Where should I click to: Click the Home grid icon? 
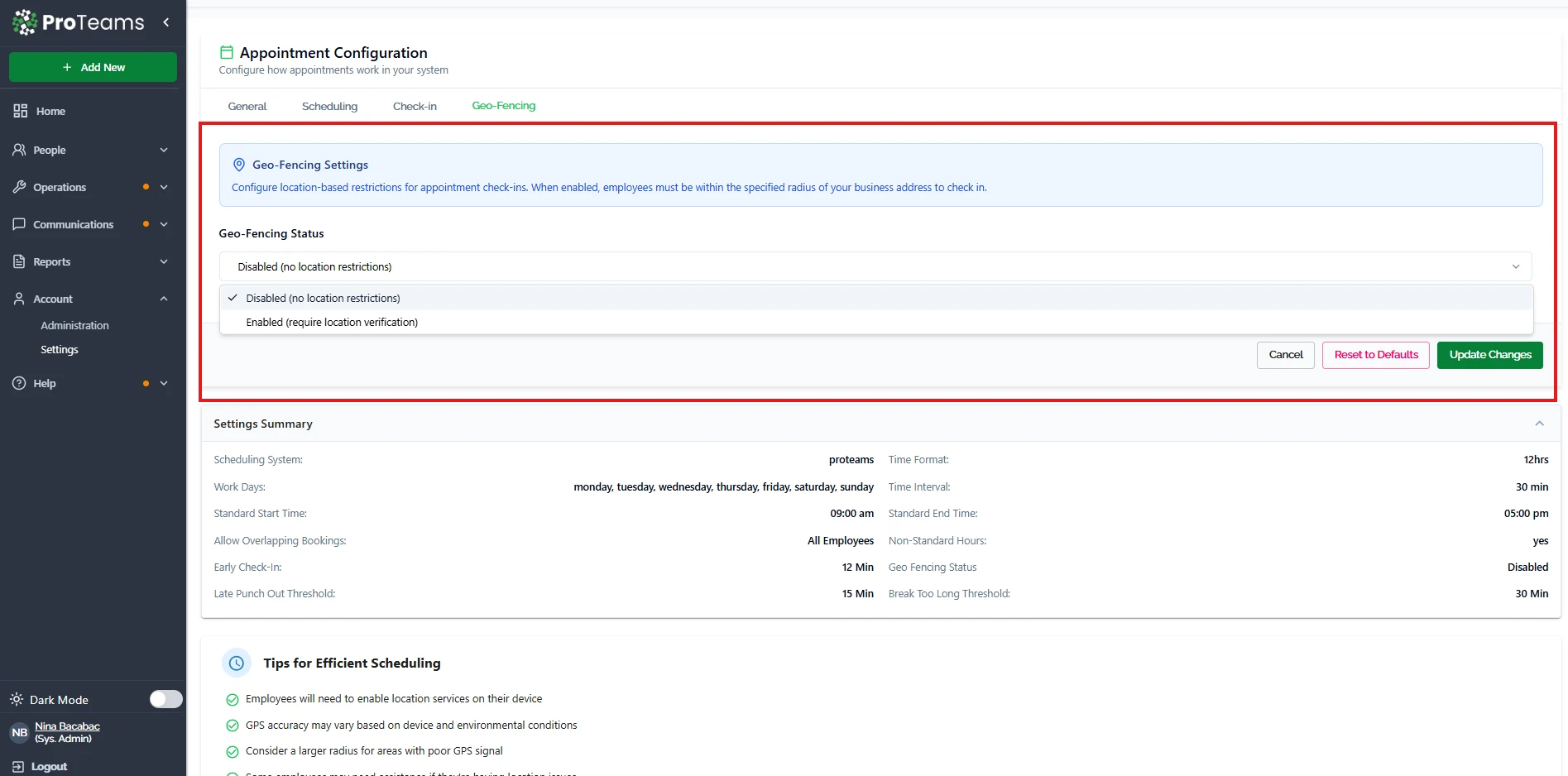20,111
